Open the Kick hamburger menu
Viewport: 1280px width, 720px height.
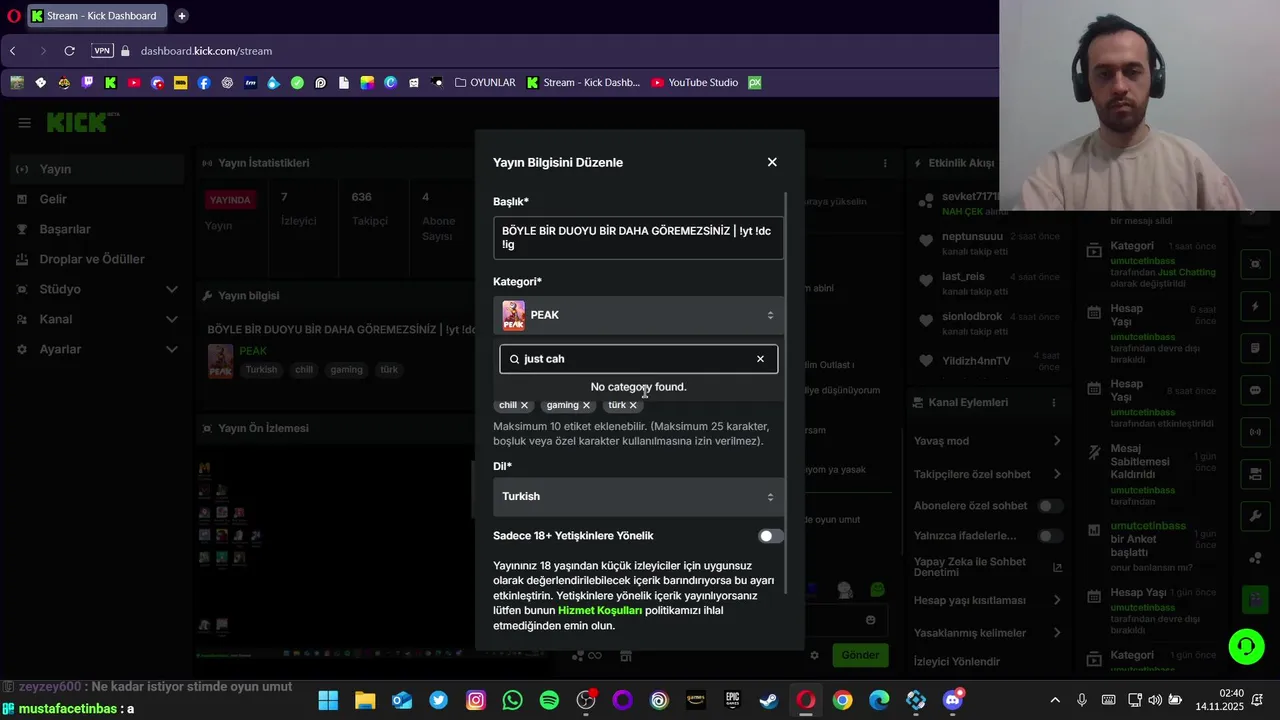25,123
